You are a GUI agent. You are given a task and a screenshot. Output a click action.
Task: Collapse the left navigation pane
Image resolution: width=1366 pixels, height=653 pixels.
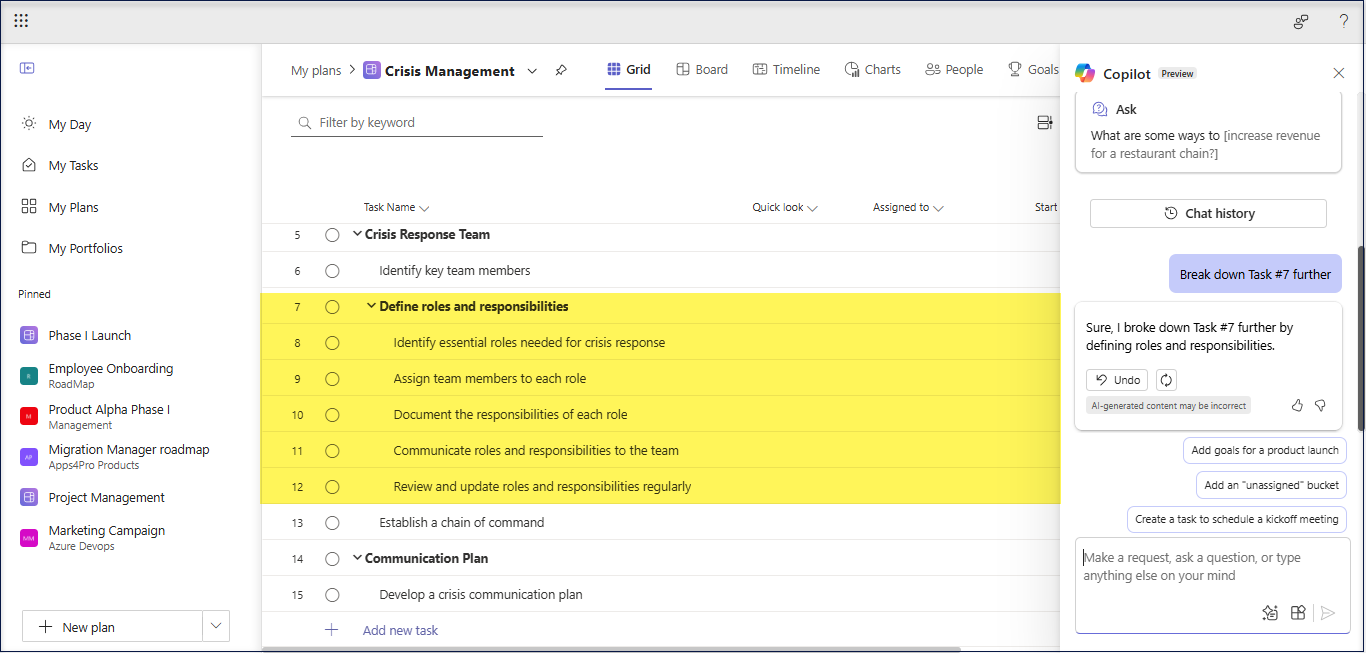click(27, 68)
